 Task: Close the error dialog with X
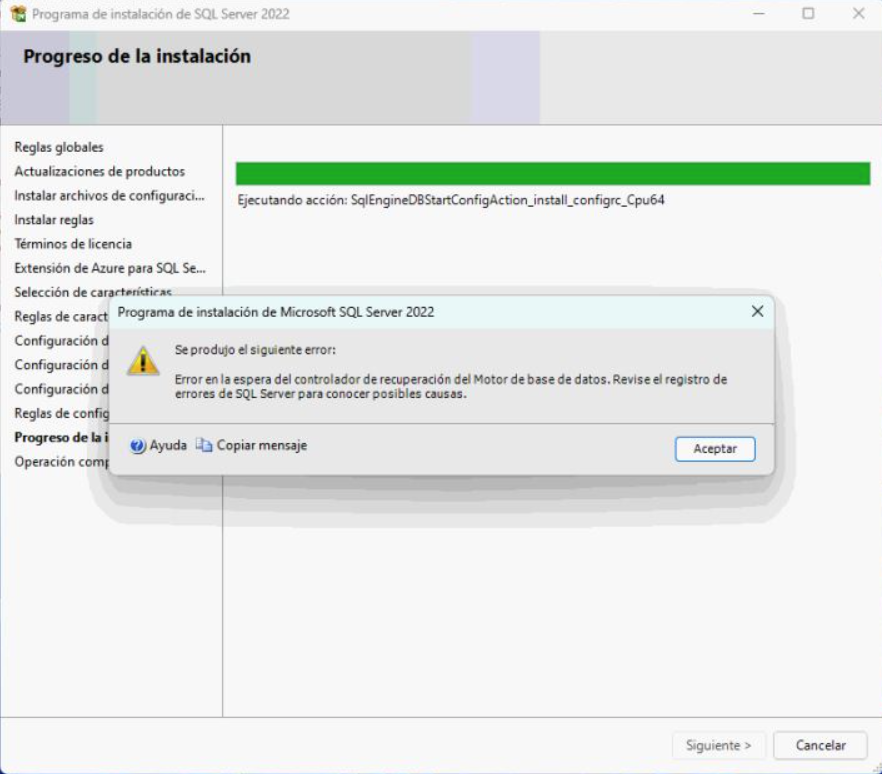point(758,311)
